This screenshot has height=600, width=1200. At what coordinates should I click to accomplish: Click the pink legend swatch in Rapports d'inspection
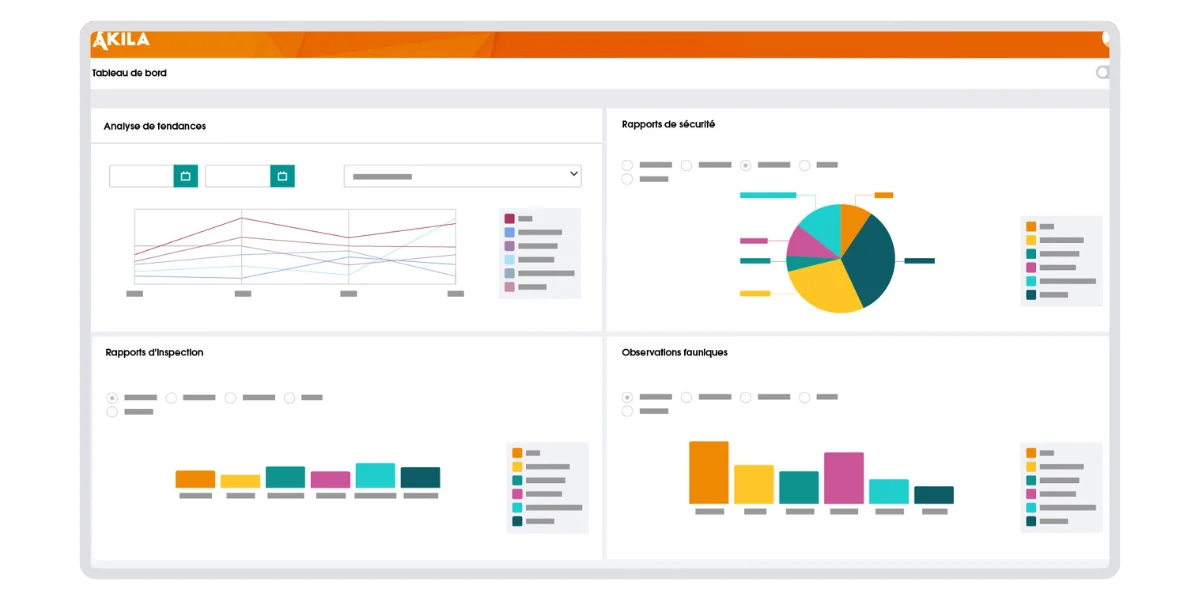pos(517,494)
